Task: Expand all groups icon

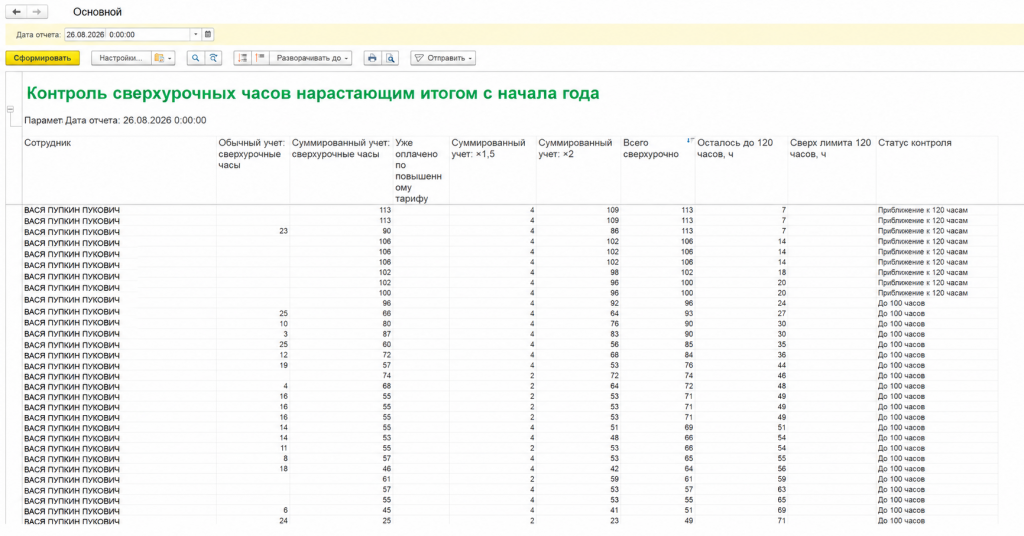Action: [x=260, y=58]
